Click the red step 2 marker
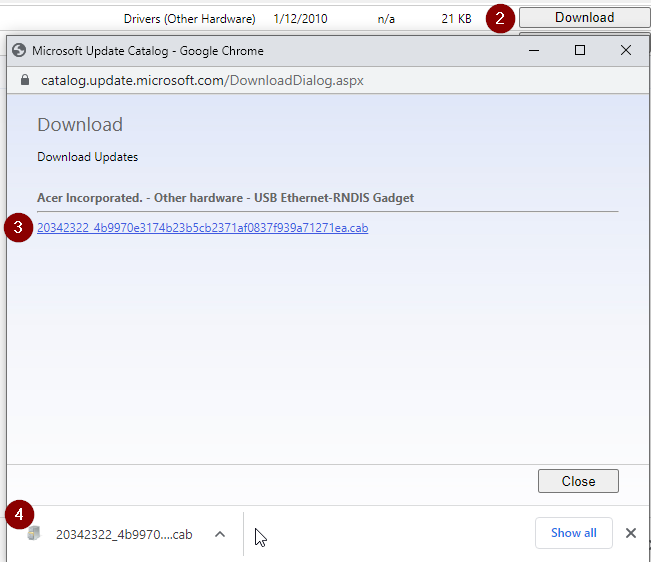The width and height of the screenshot is (651, 562). (x=502, y=19)
